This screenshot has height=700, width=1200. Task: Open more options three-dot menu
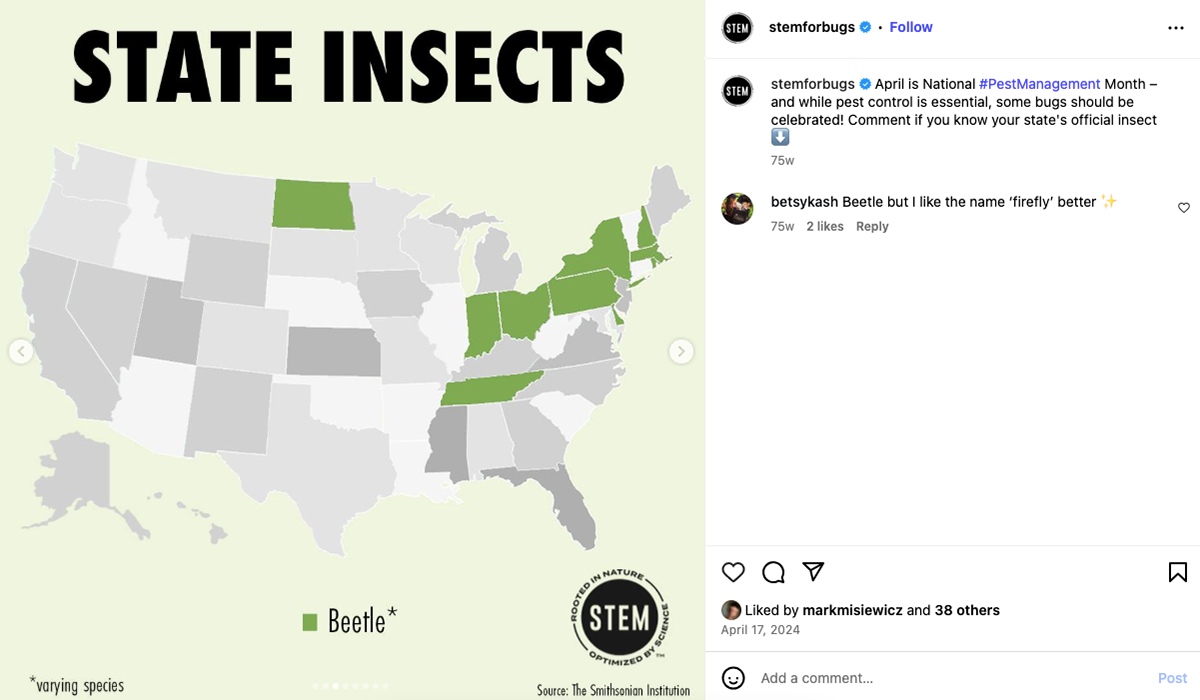(1176, 28)
